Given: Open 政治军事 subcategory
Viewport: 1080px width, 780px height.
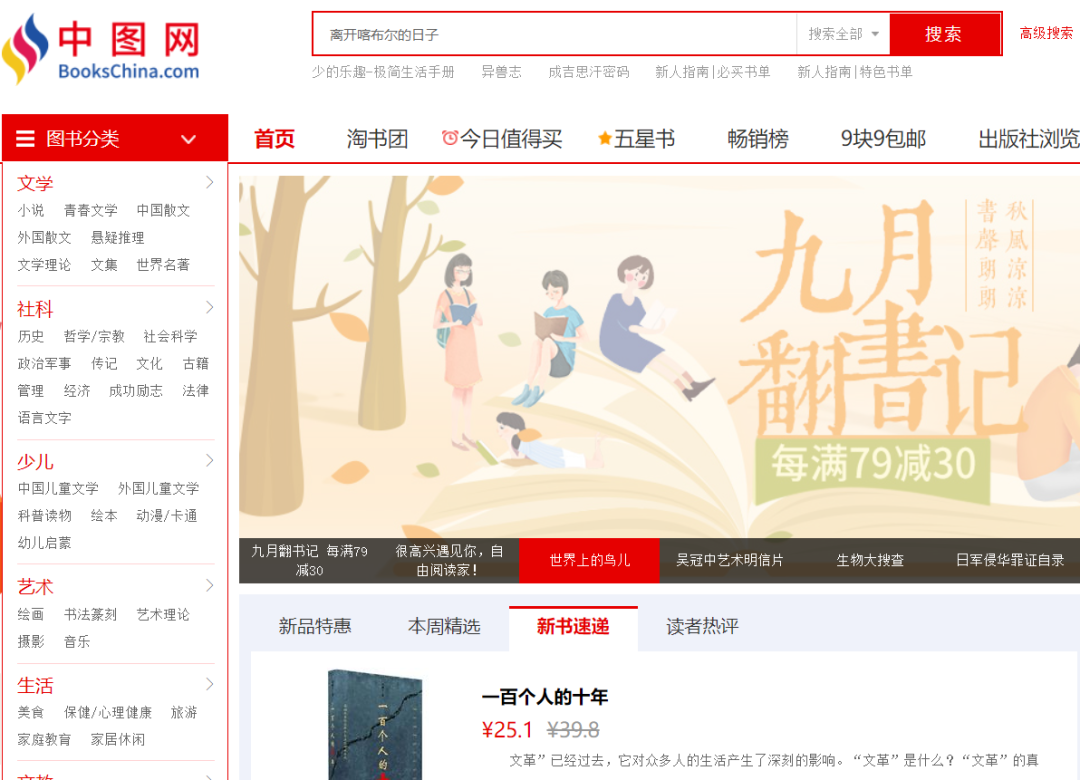Looking at the screenshot, I should click(x=44, y=363).
